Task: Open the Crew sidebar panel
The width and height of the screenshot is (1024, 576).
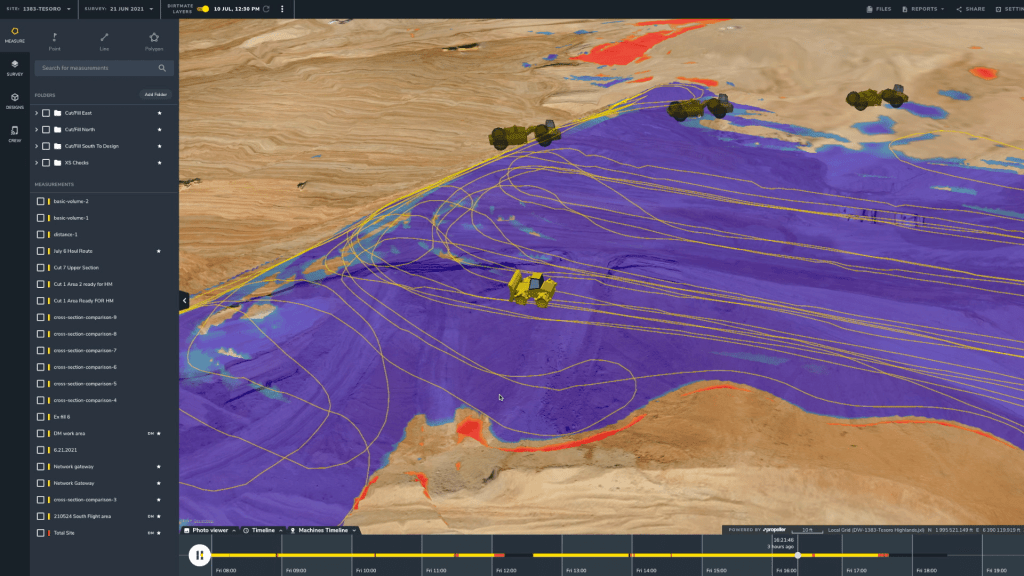Action: coord(15,133)
